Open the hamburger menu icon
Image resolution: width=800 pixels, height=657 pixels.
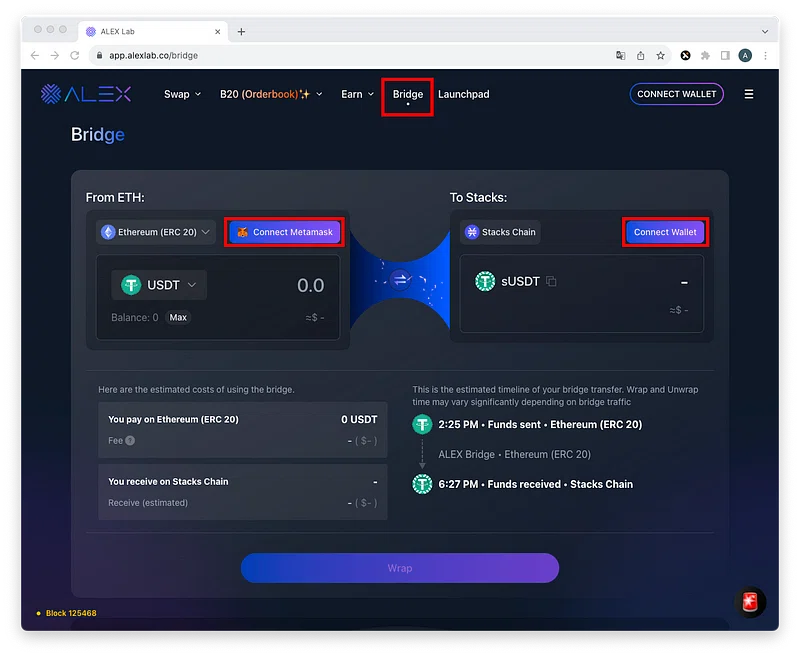748,94
